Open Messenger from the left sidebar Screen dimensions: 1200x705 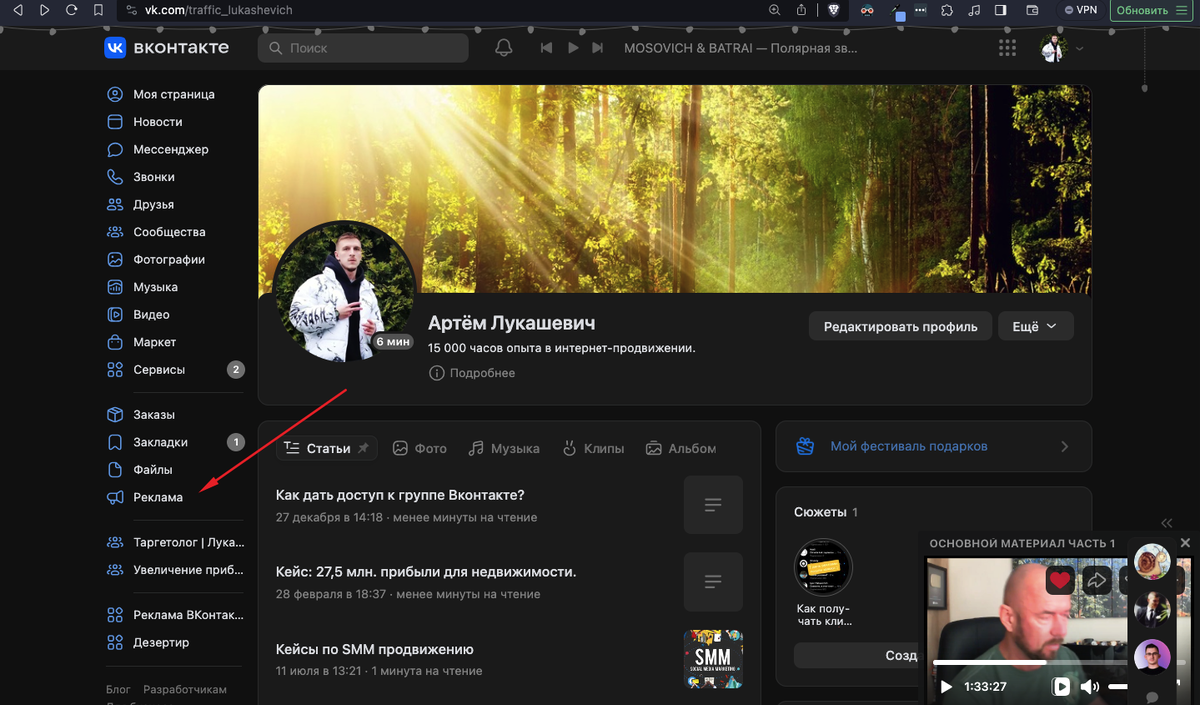pos(170,149)
